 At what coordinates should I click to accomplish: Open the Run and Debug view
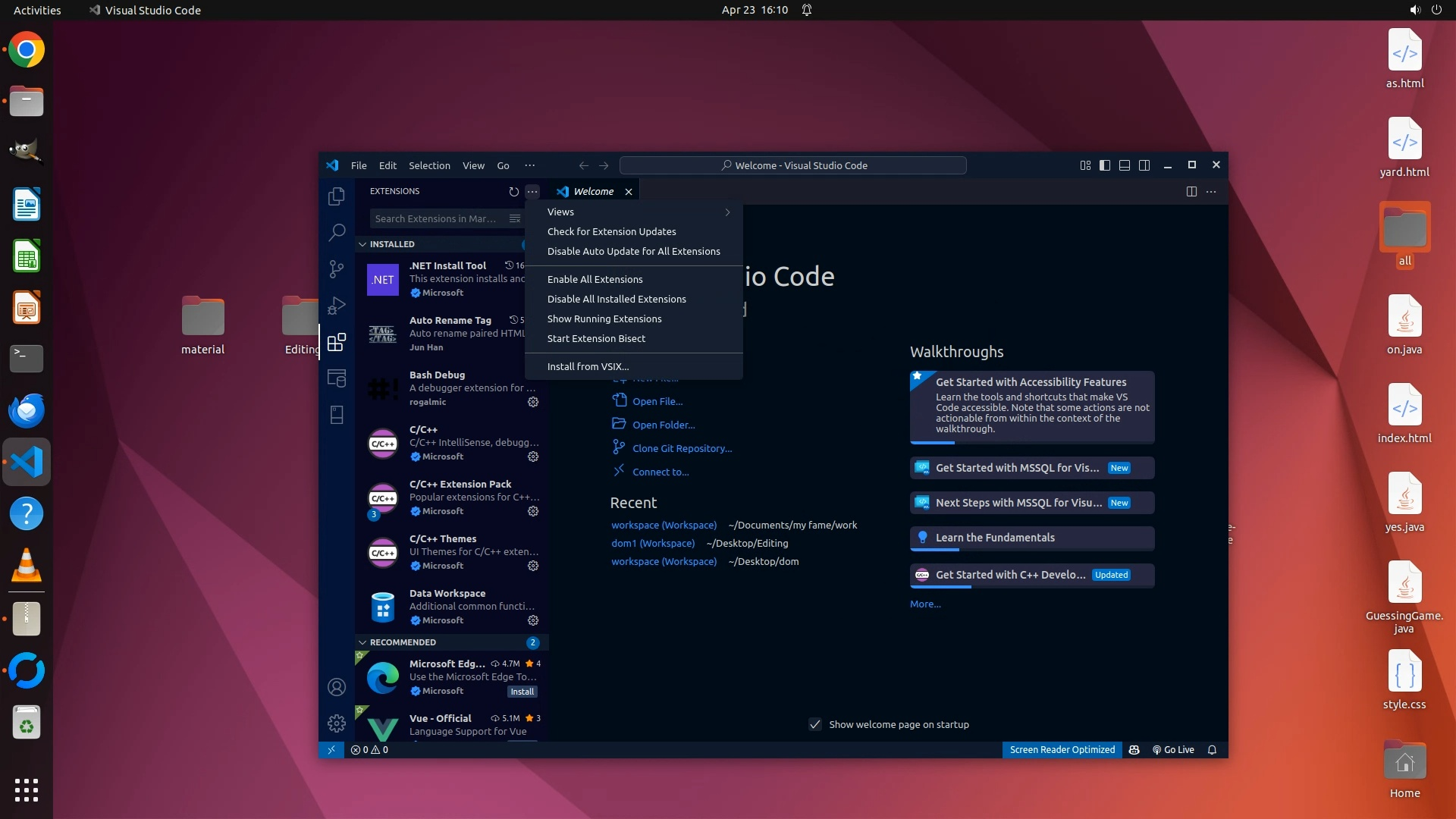[337, 306]
